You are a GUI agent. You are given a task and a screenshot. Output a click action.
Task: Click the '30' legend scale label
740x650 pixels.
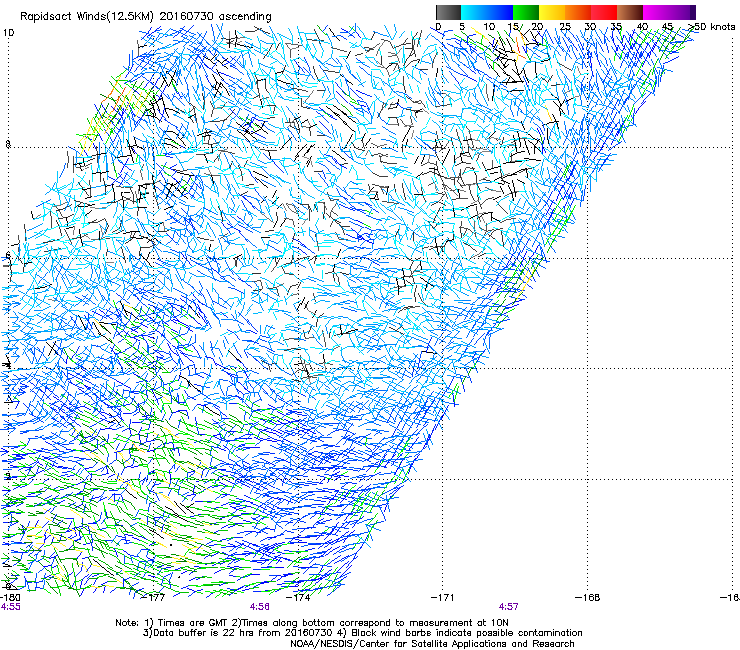click(590, 26)
